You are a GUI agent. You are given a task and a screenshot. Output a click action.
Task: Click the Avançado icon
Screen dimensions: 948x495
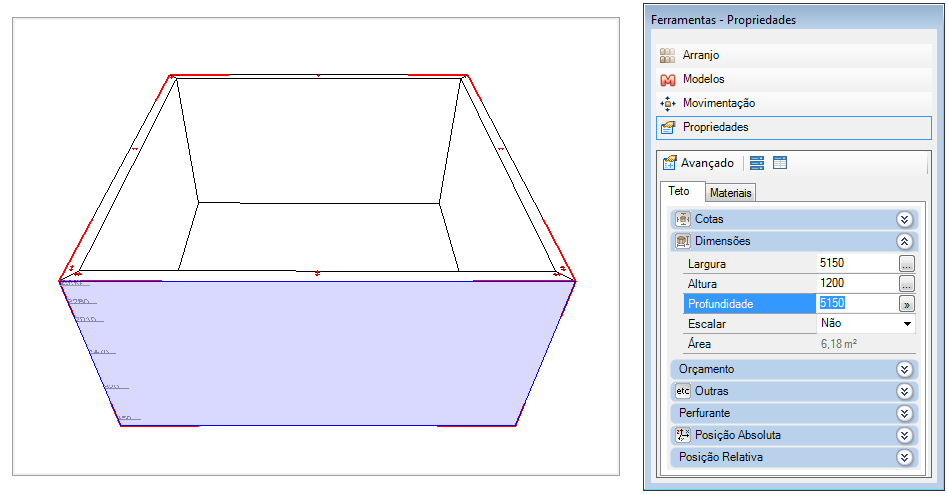click(x=669, y=163)
